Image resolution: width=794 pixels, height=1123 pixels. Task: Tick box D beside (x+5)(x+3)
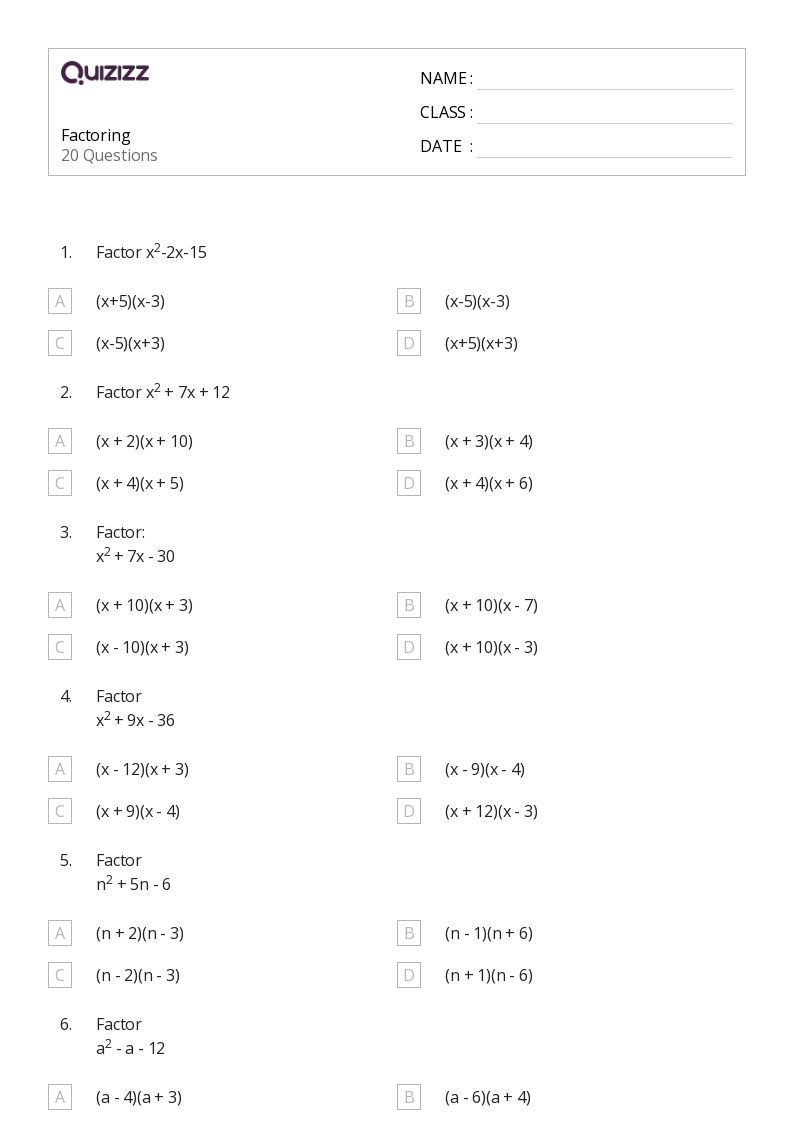tap(409, 343)
